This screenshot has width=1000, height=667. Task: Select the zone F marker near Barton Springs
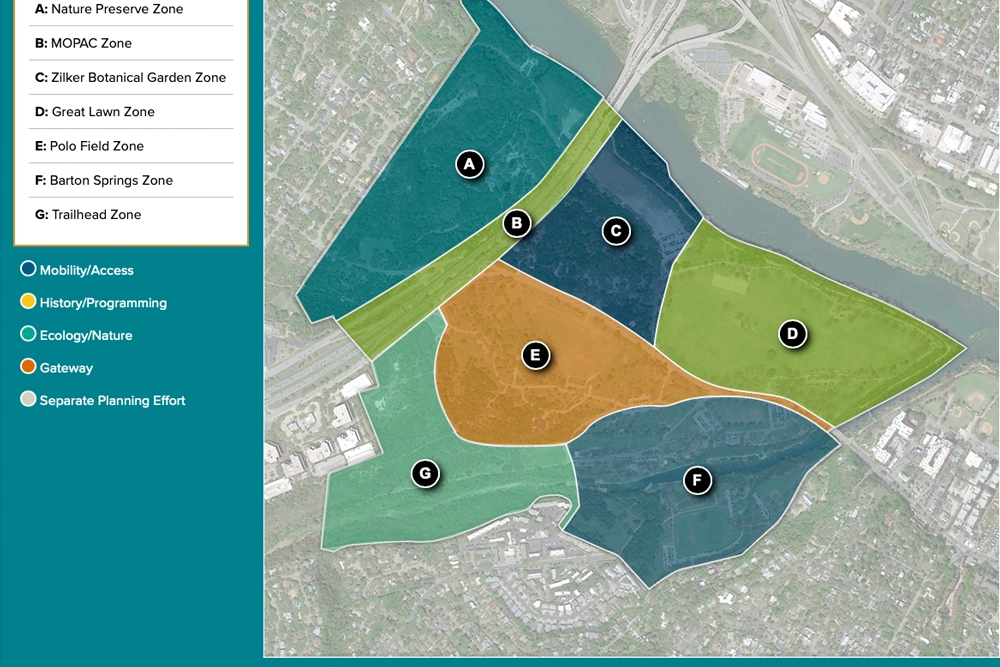[x=697, y=480]
